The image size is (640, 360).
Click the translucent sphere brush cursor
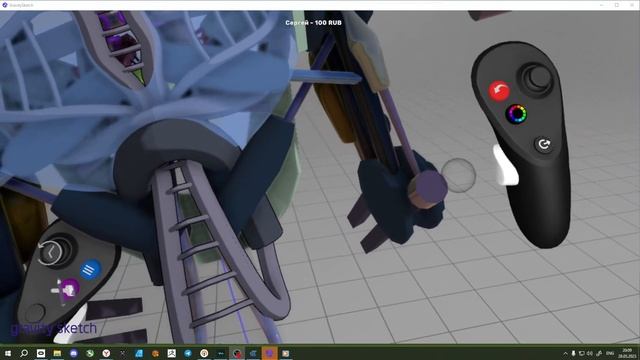point(458,175)
